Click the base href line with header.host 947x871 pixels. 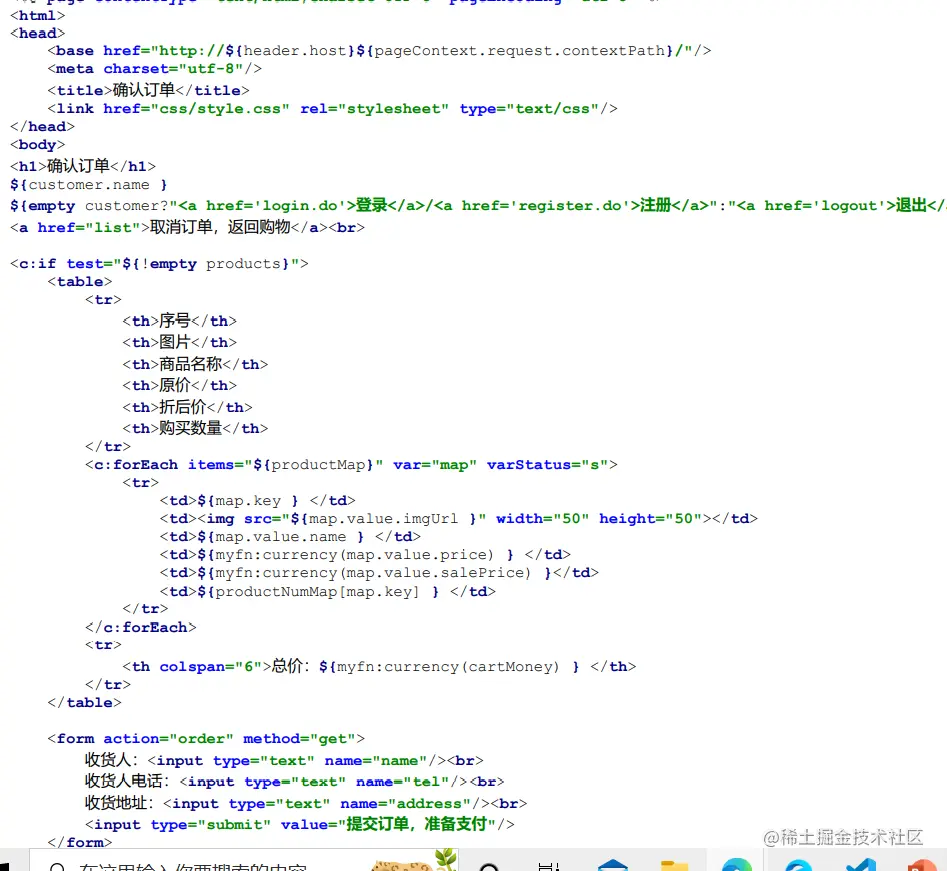coord(379,51)
